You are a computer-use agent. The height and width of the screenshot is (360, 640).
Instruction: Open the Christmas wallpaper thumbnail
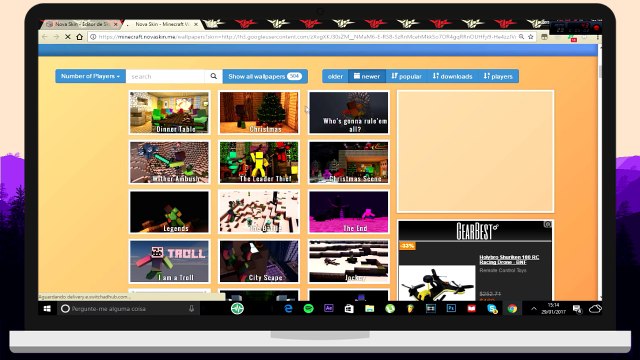[259, 112]
